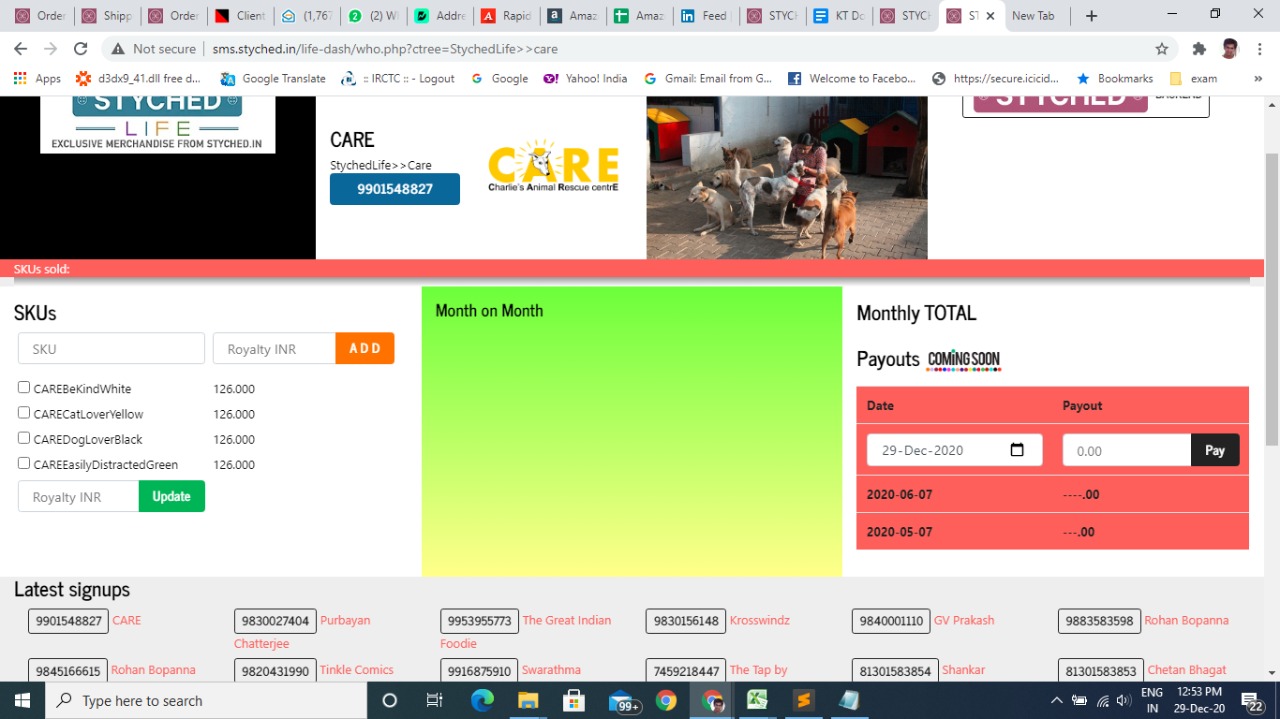Open a new browser tab with plus
Viewport: 1280px width, 719px height.
point(1091,15)
